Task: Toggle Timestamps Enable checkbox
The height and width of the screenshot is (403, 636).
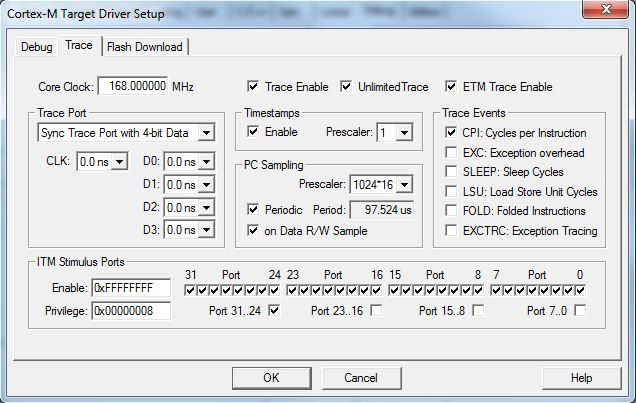Action: coord(253,131)
